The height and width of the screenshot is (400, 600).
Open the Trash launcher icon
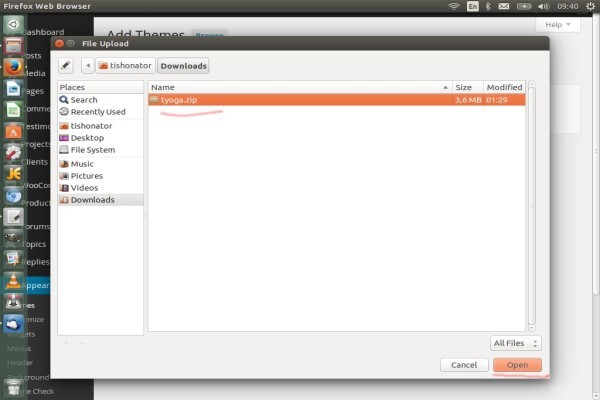[13, 388]
